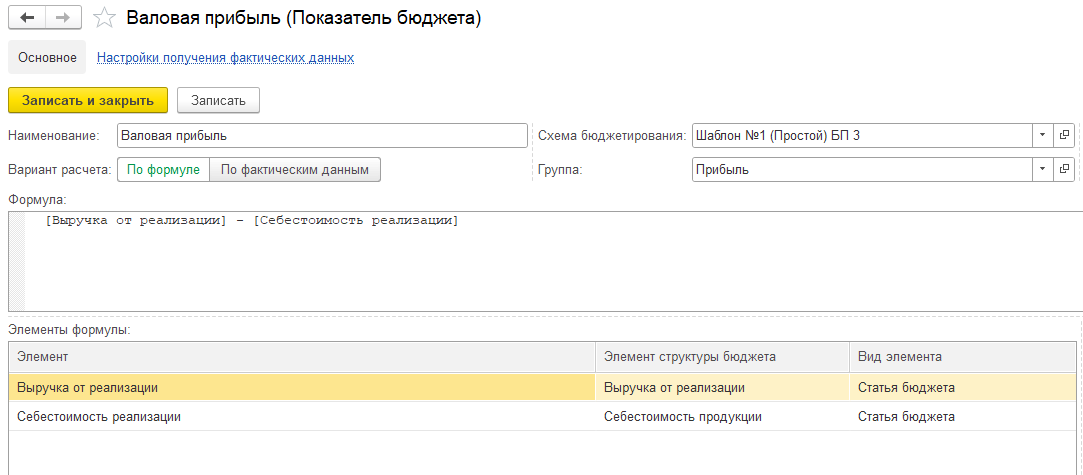Select the По формуле calculation variant
This screenshot has width=1083, height=475.
163,169
